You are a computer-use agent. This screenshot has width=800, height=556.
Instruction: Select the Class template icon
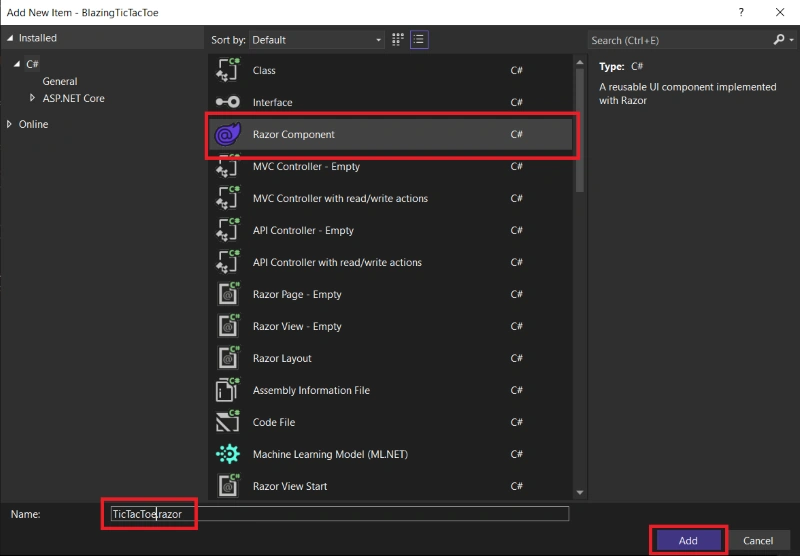tap(228, 70)
